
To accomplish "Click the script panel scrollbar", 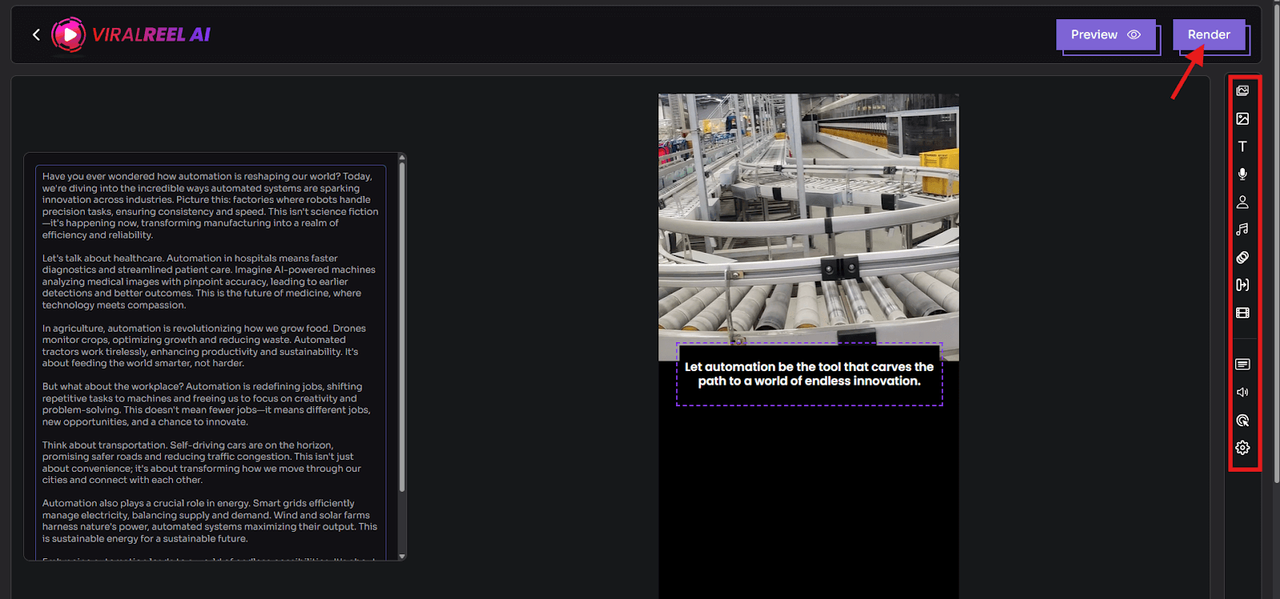I will tap(402, 325).
